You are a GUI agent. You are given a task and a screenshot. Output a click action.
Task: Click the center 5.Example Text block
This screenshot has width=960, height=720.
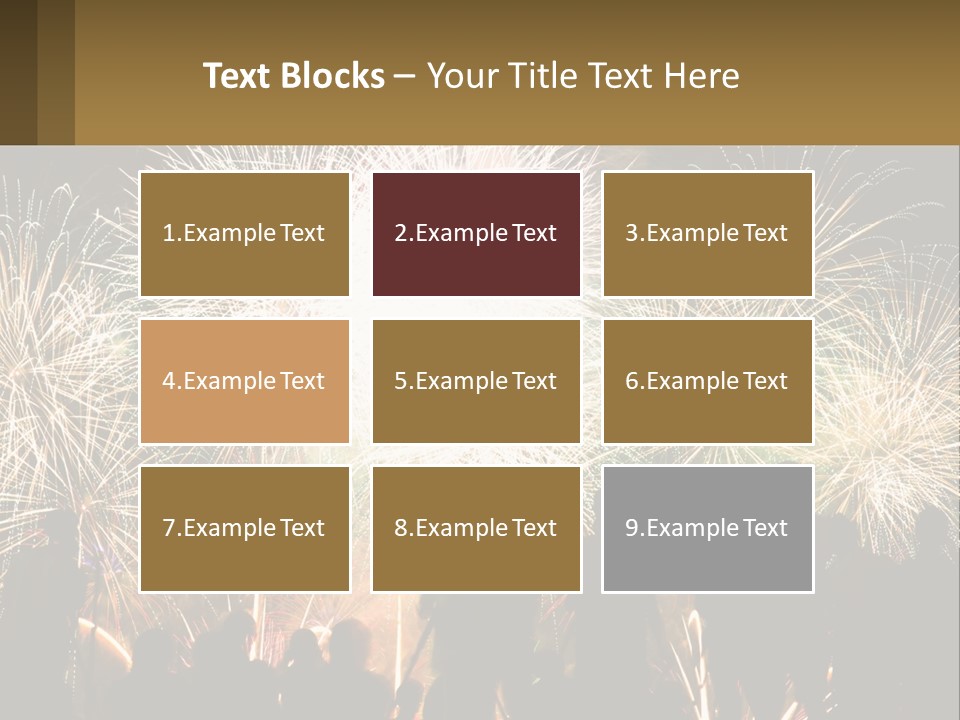point(476,381)
